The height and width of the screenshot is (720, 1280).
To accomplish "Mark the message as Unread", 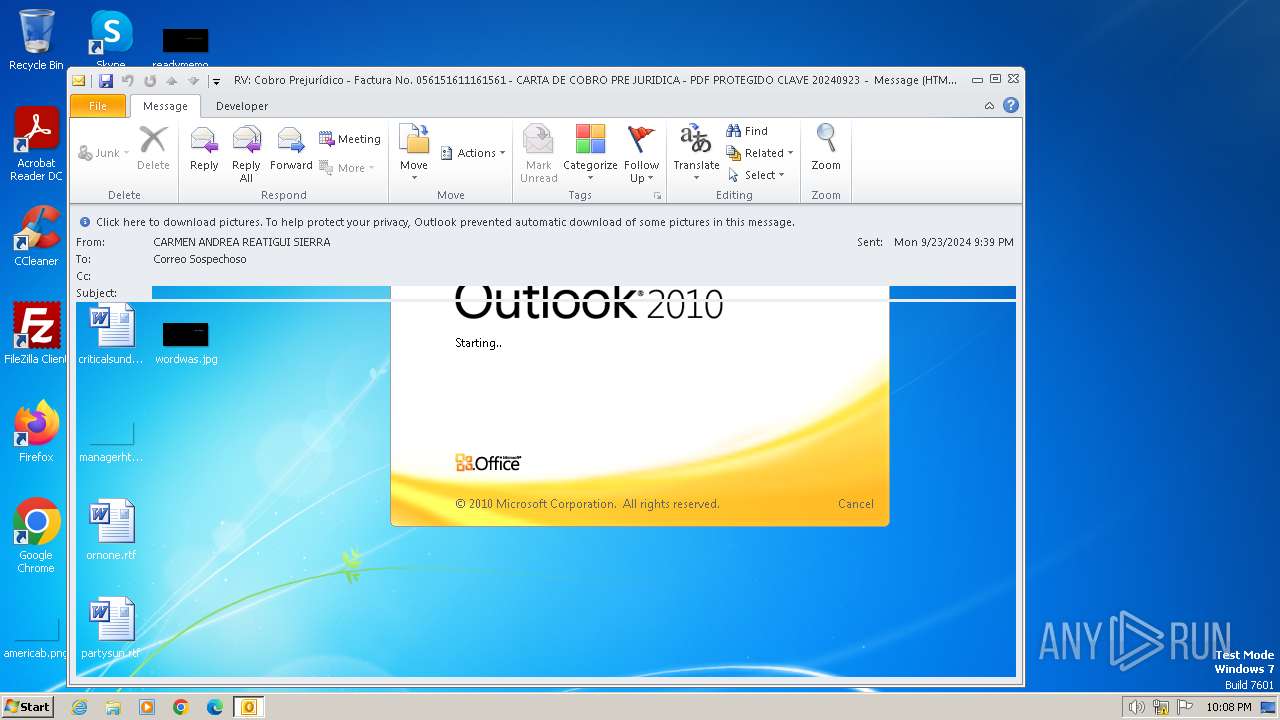I will pos(538,154).
